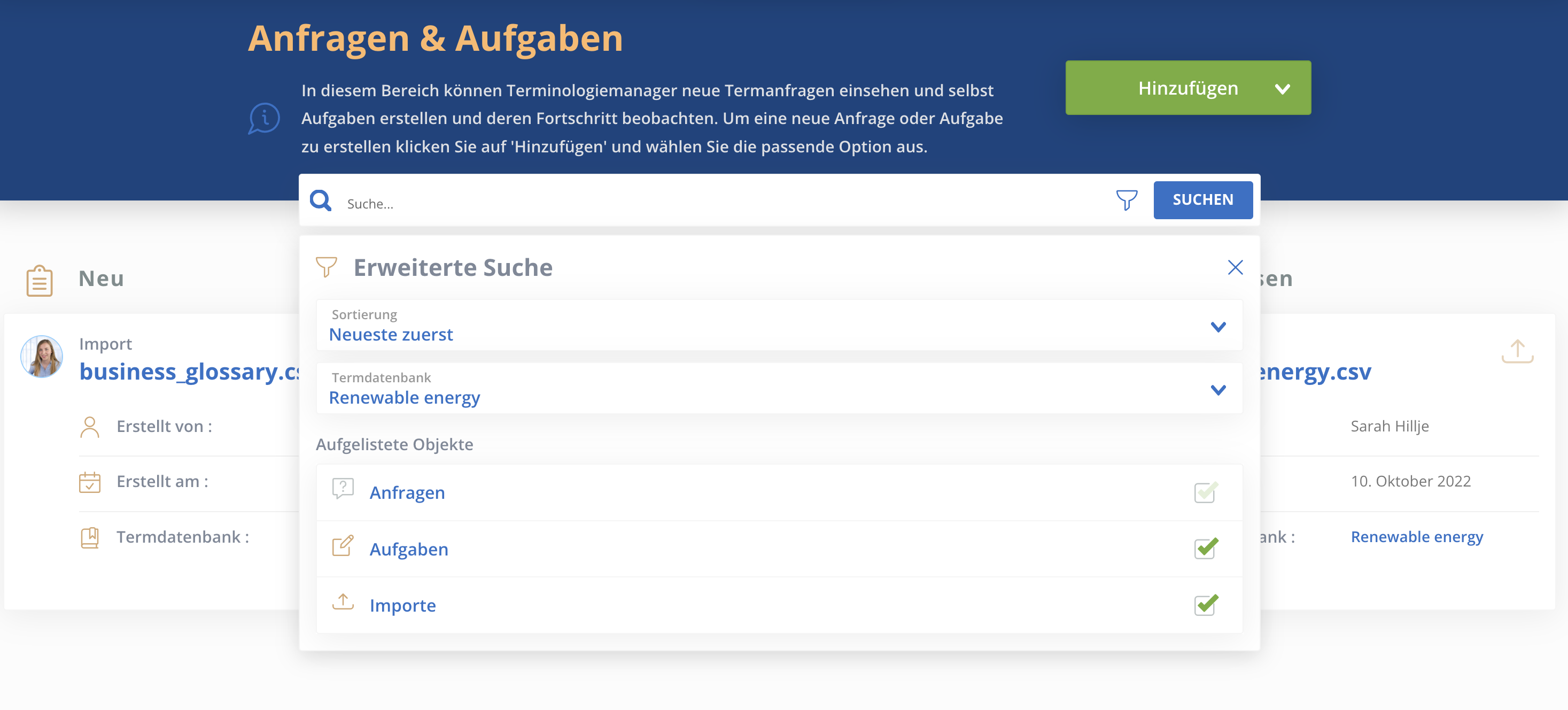
Task: Expand the Hinzufügen dropdown arrow
Action: (1283, 89)
